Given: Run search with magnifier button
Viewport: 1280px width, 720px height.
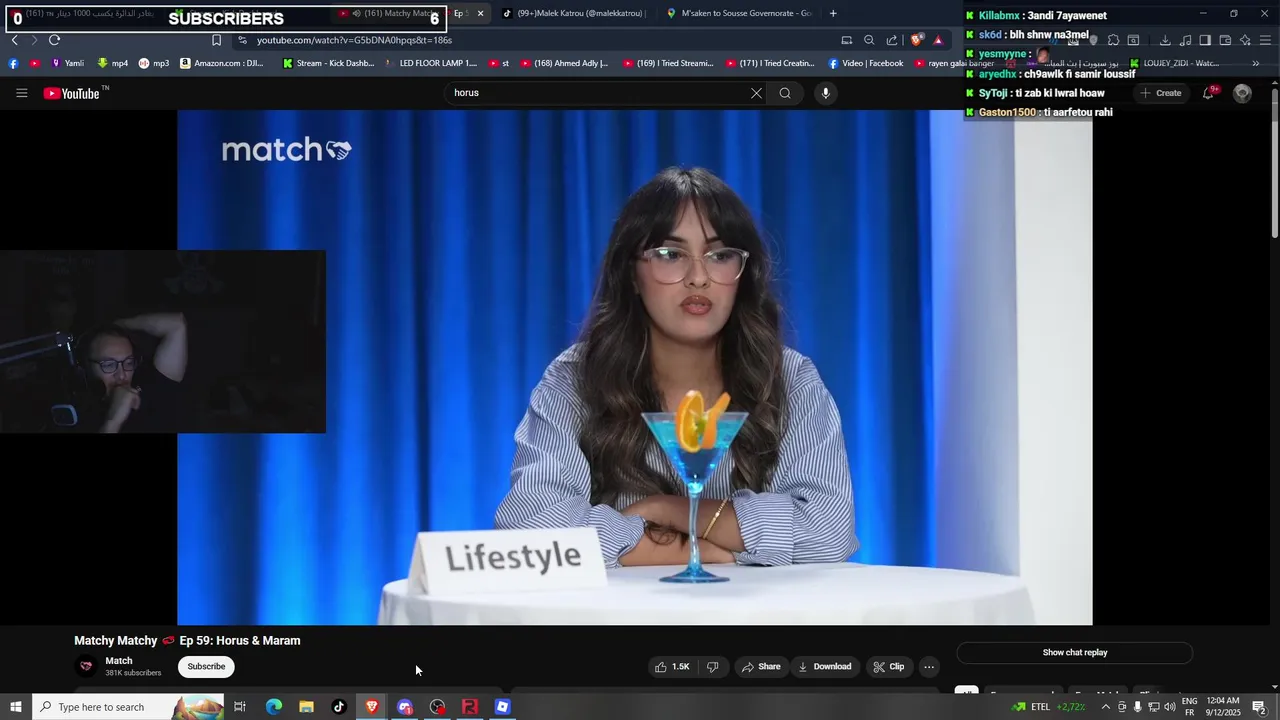Looking at the screenshot, I should click(x=785, y=93).
